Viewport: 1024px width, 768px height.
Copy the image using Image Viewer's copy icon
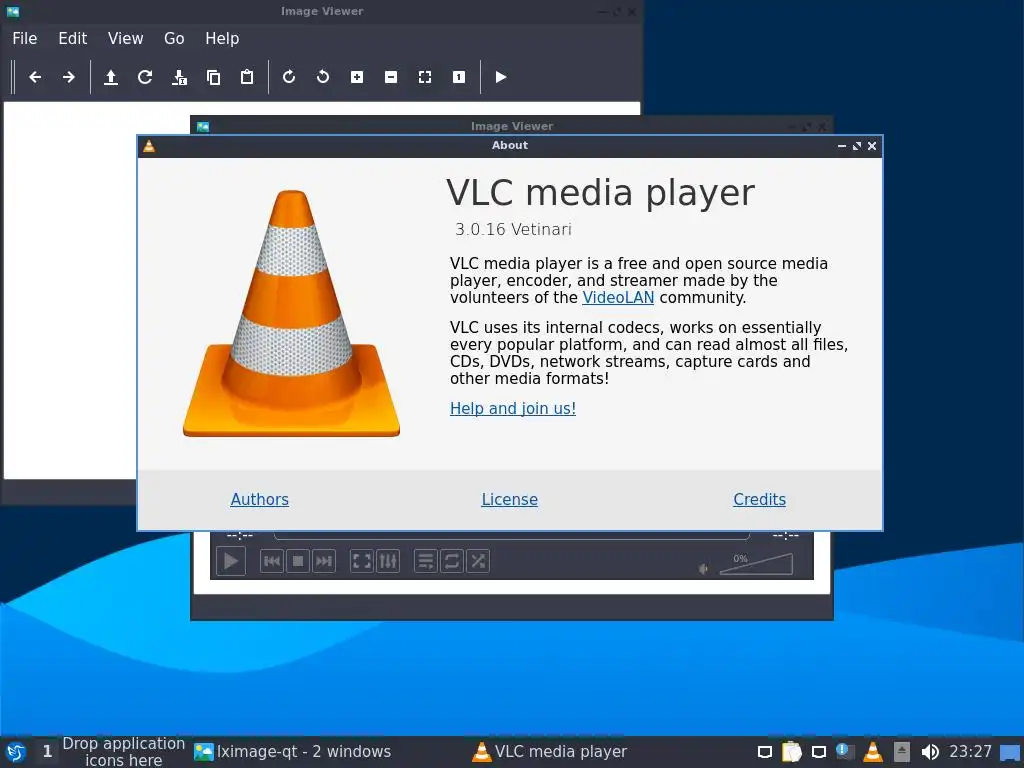(x=213, y=77)
